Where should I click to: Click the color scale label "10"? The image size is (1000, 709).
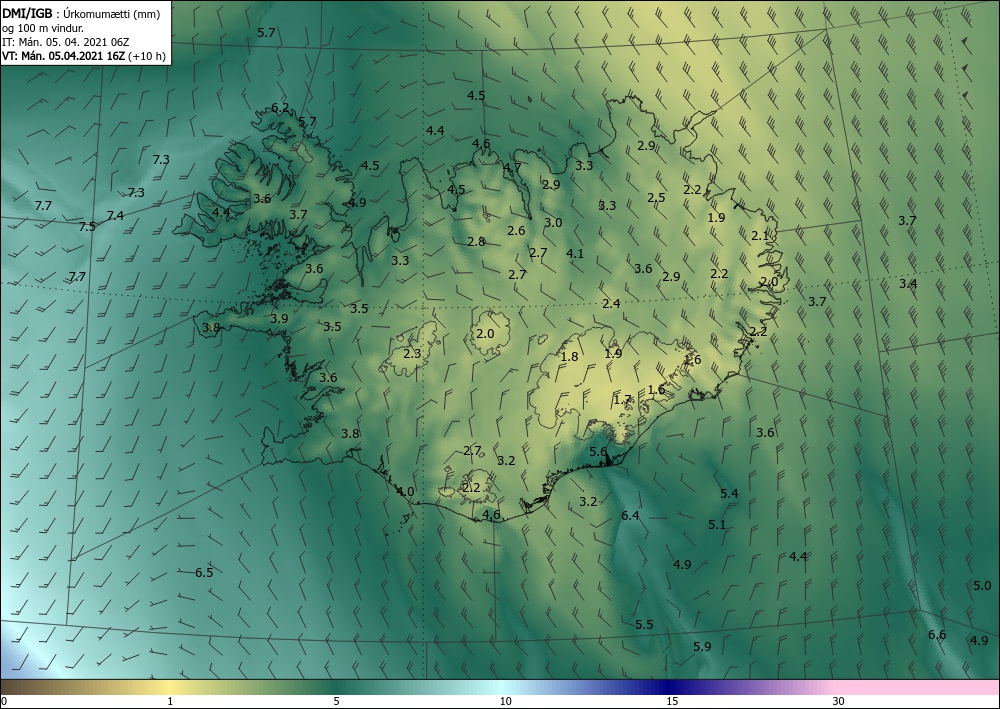point(505,702)
